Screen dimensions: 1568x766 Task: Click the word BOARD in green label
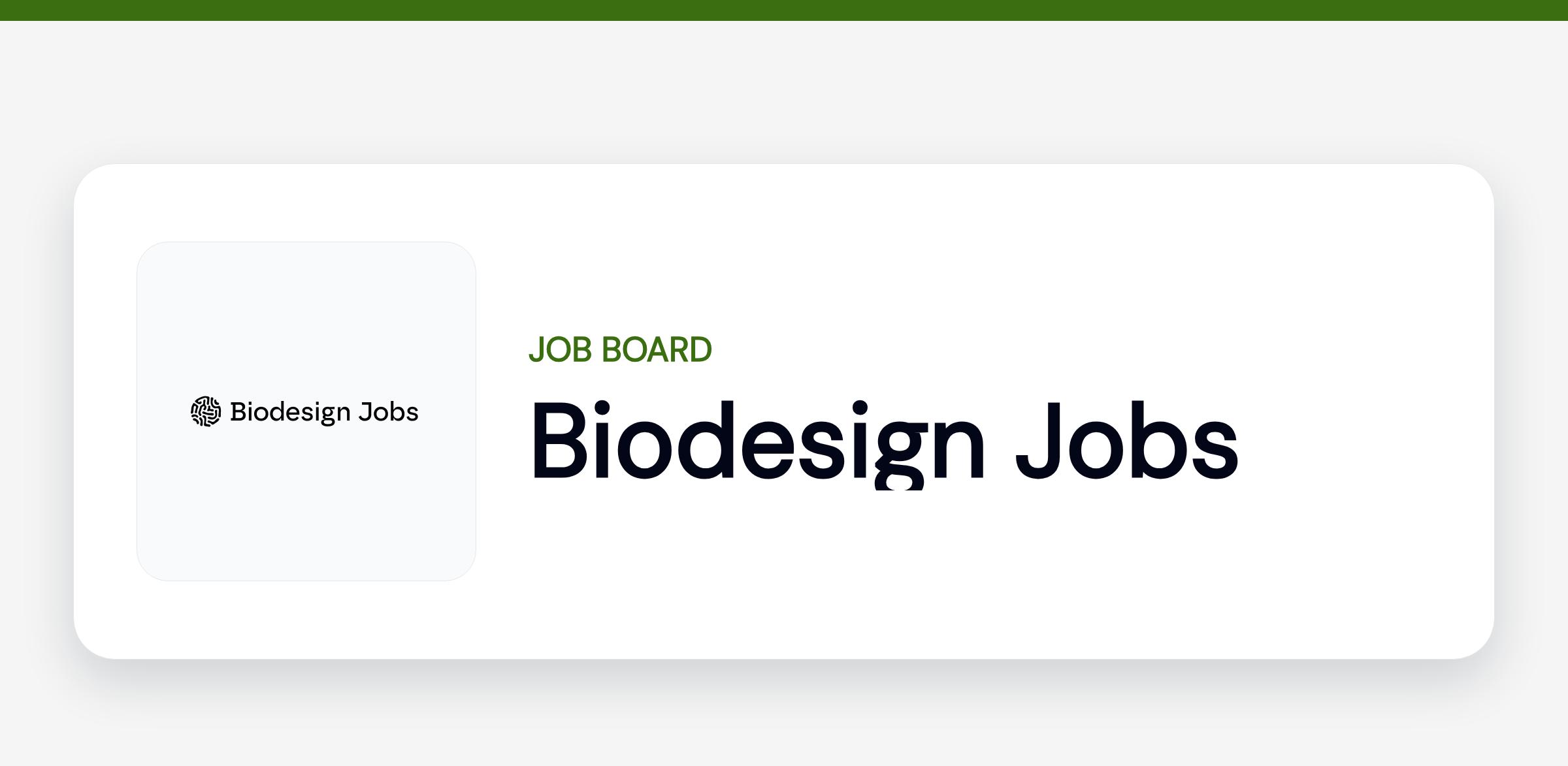(656, 349)
